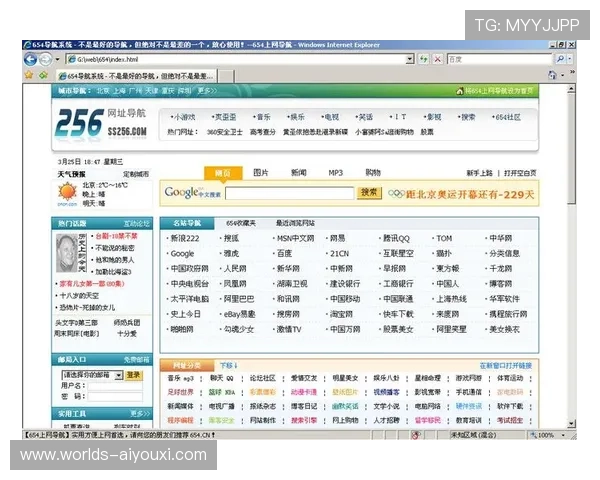This screenshot has height=480, width=600.
Task: Select the 网页 search tab
Action: 223,173
